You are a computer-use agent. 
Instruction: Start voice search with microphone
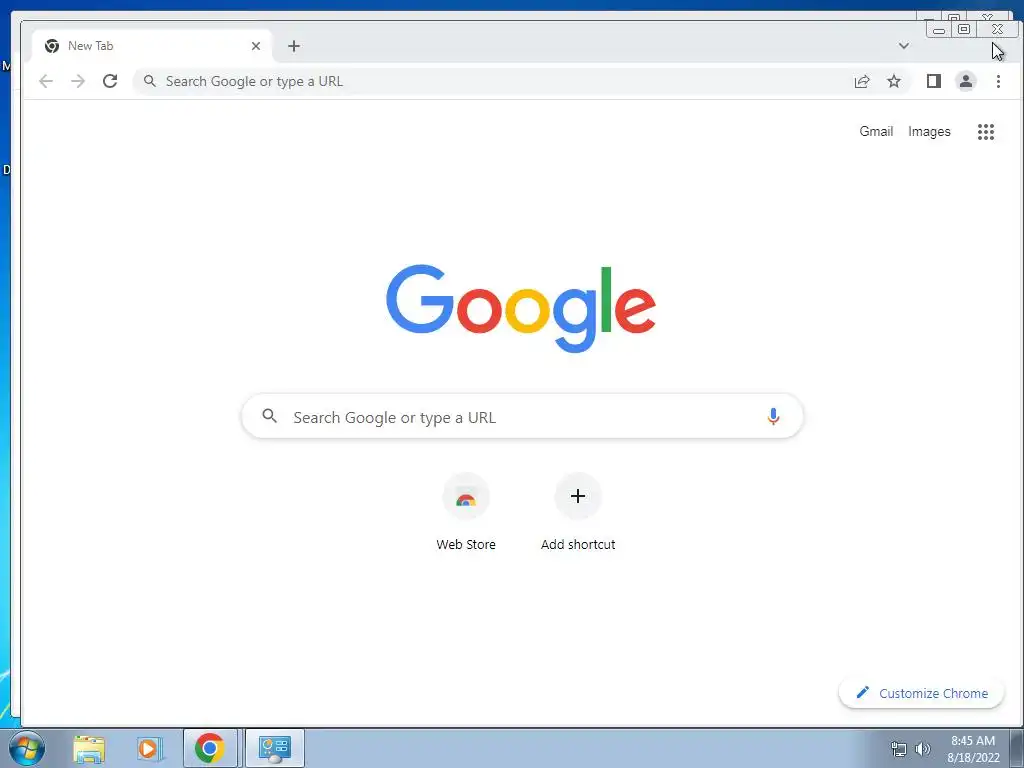click(773, 417)
